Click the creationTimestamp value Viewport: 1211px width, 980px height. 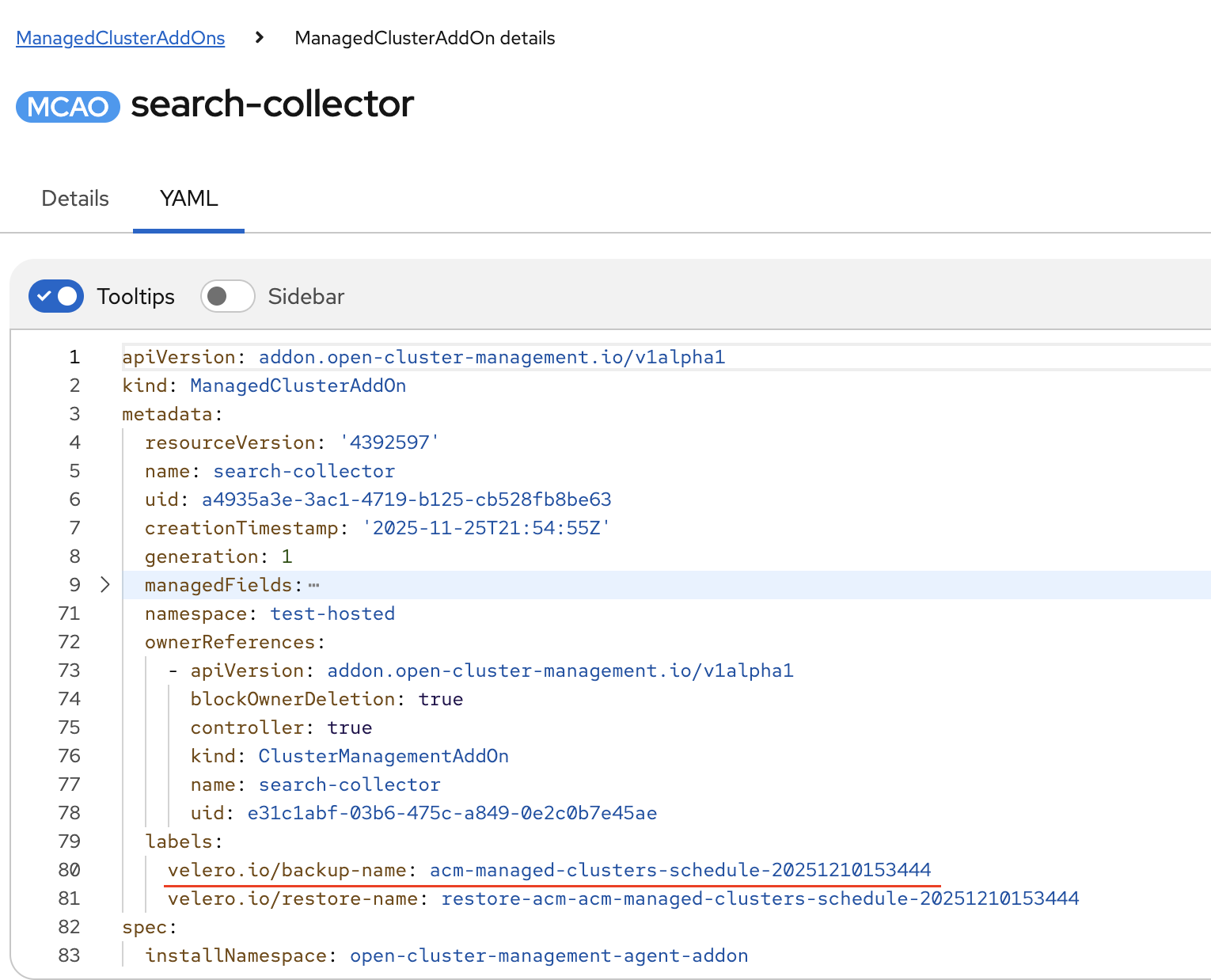486,528
